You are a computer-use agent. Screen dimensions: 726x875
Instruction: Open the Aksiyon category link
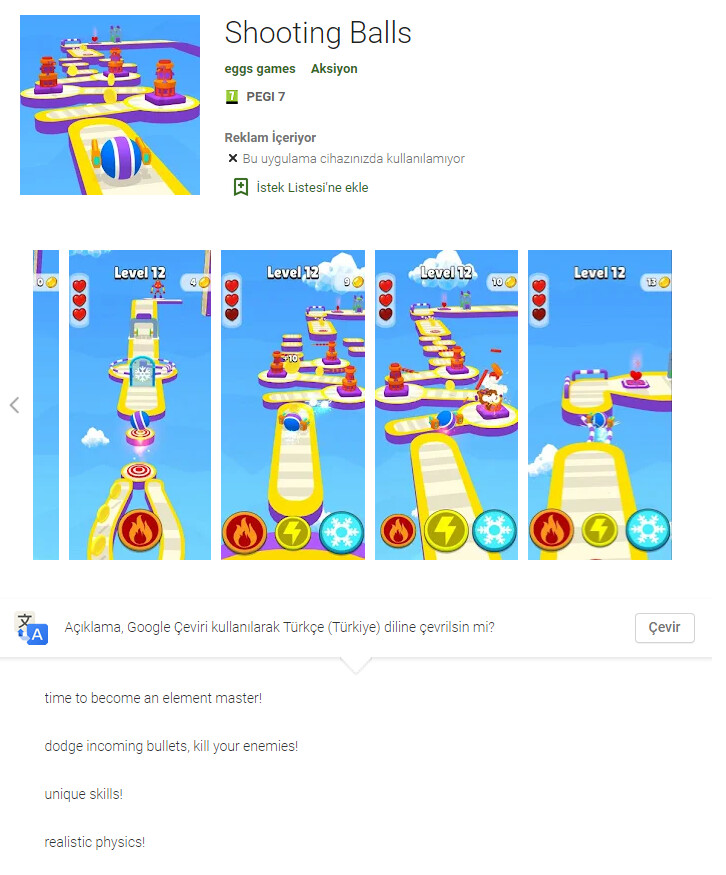coord(334,69)
